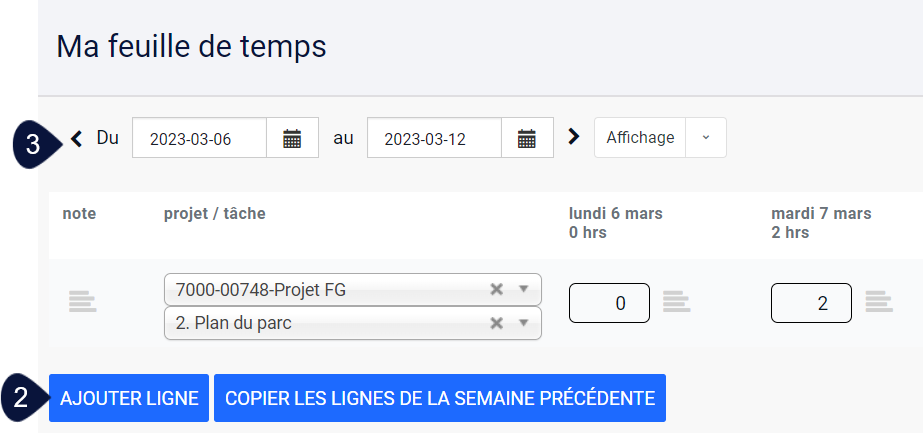Select the lundi 6 mars hours field

point(609,303)
